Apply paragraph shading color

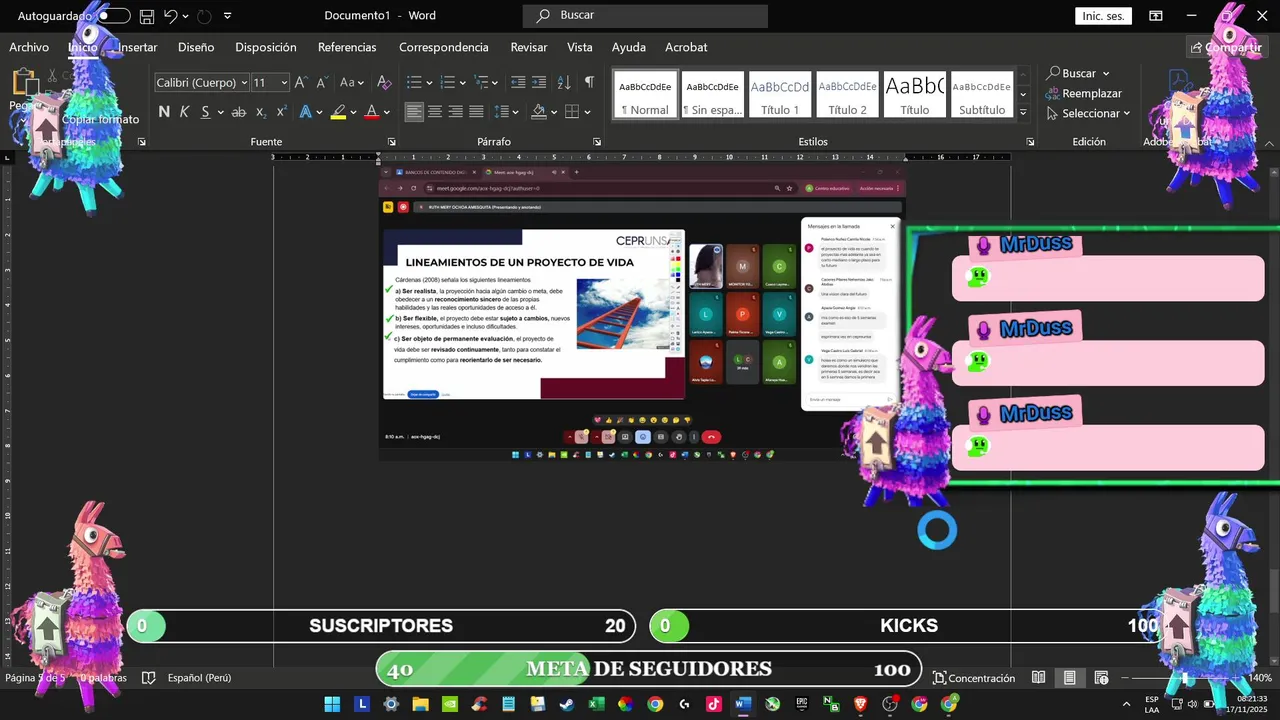click(x=539, y=112)
